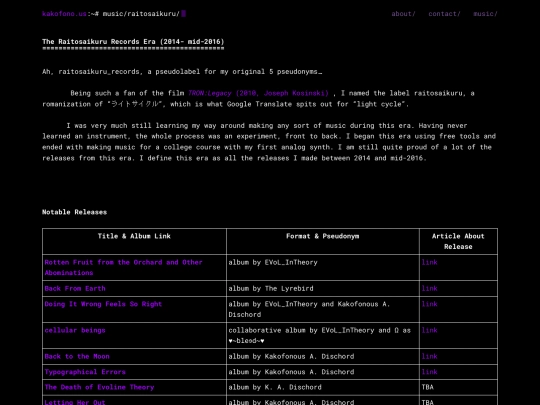This screenshot has width=540, height=405.
Task: Open the Typographical Errors album link
Action: coord(85,372)
